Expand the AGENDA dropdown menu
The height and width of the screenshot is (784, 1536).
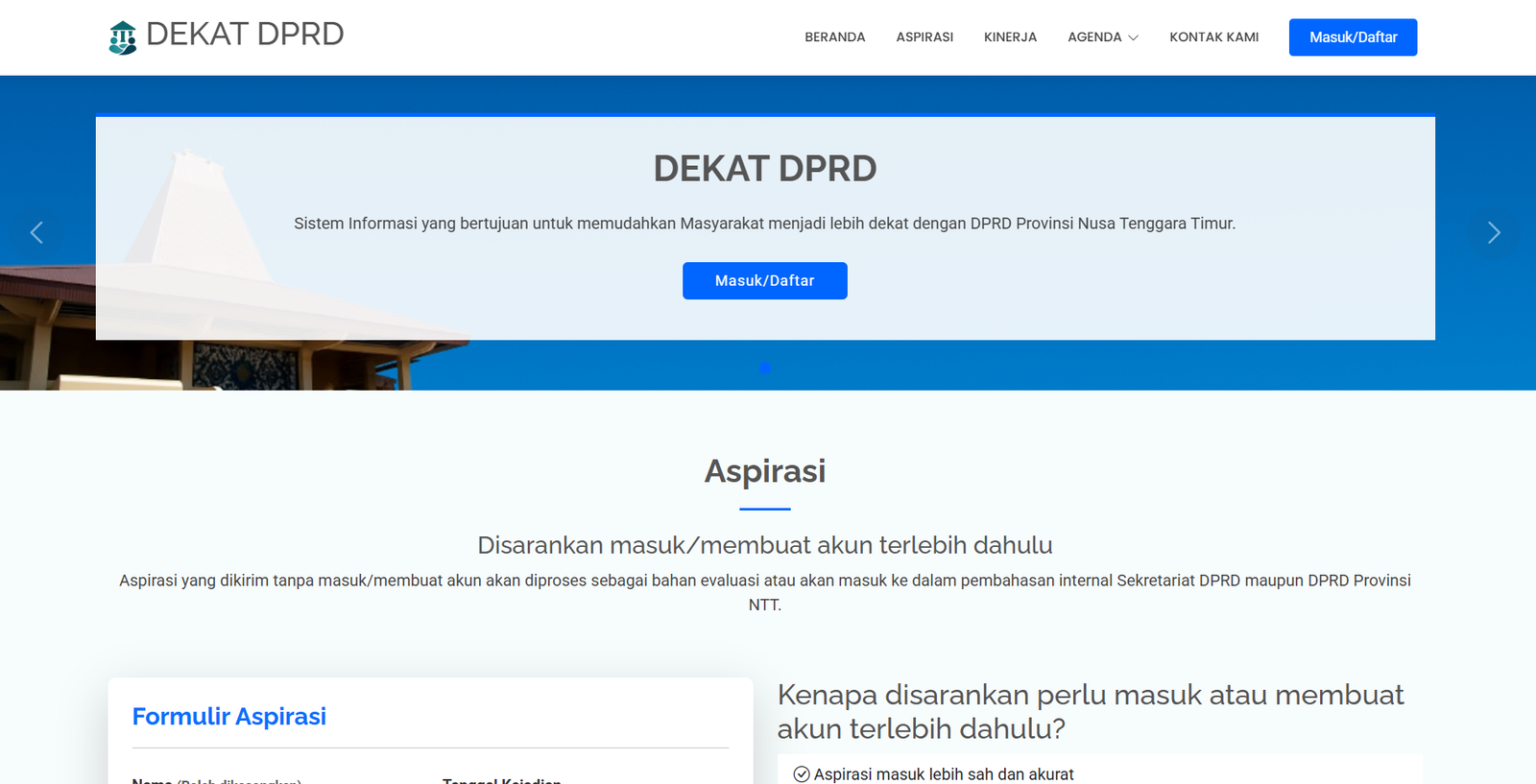tap(1102, 37)
